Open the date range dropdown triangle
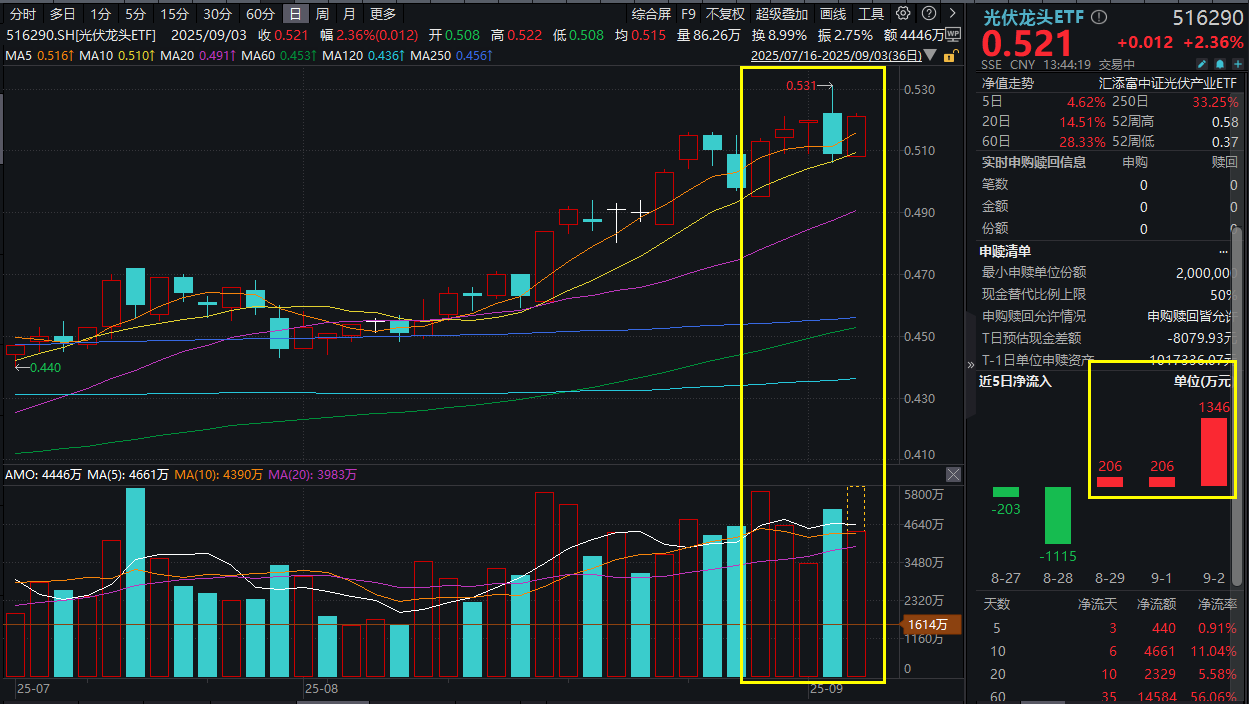The image size is (1249, 704). tap(932, 56)
